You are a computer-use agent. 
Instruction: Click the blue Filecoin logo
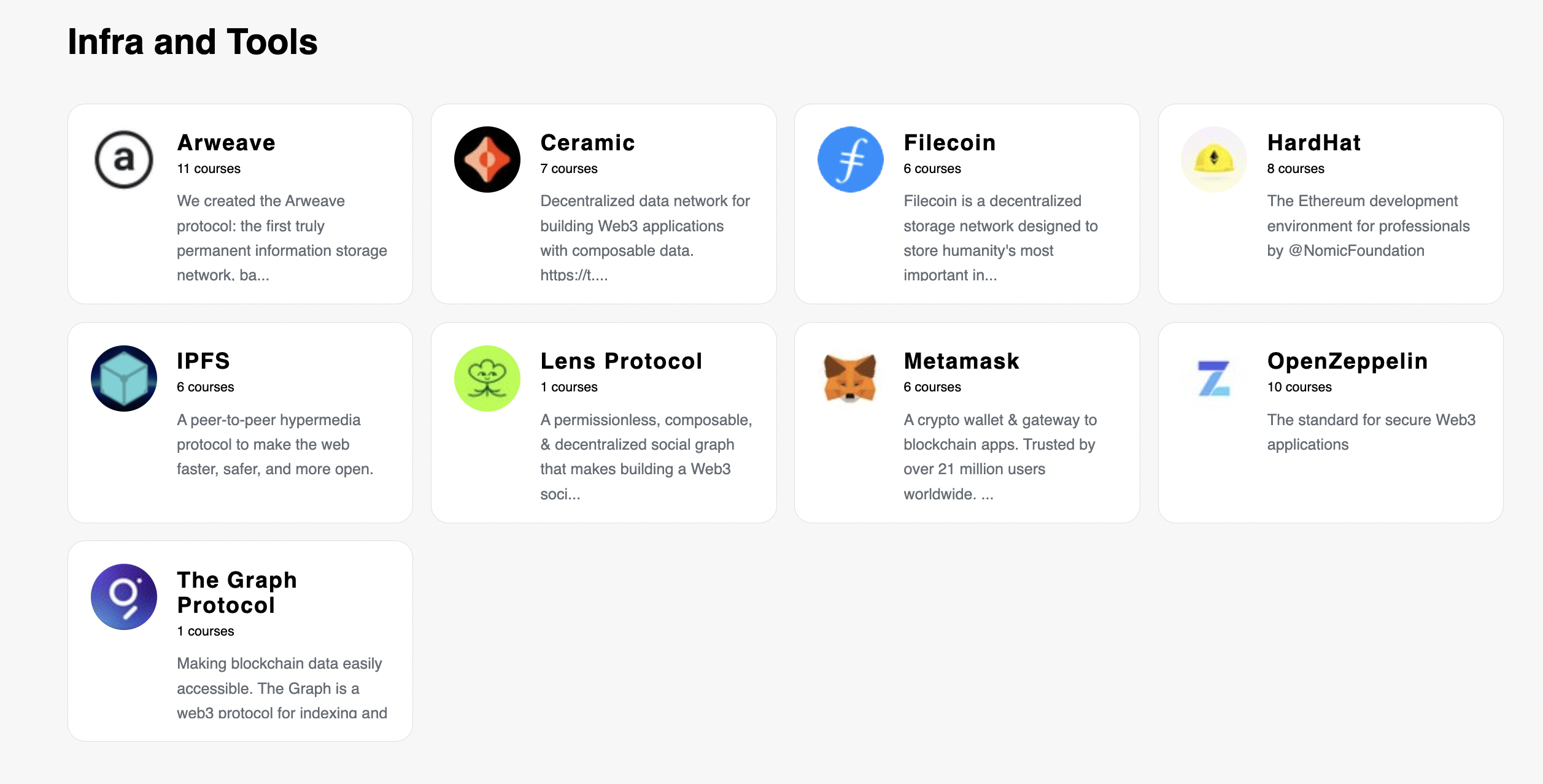point(851,159)
